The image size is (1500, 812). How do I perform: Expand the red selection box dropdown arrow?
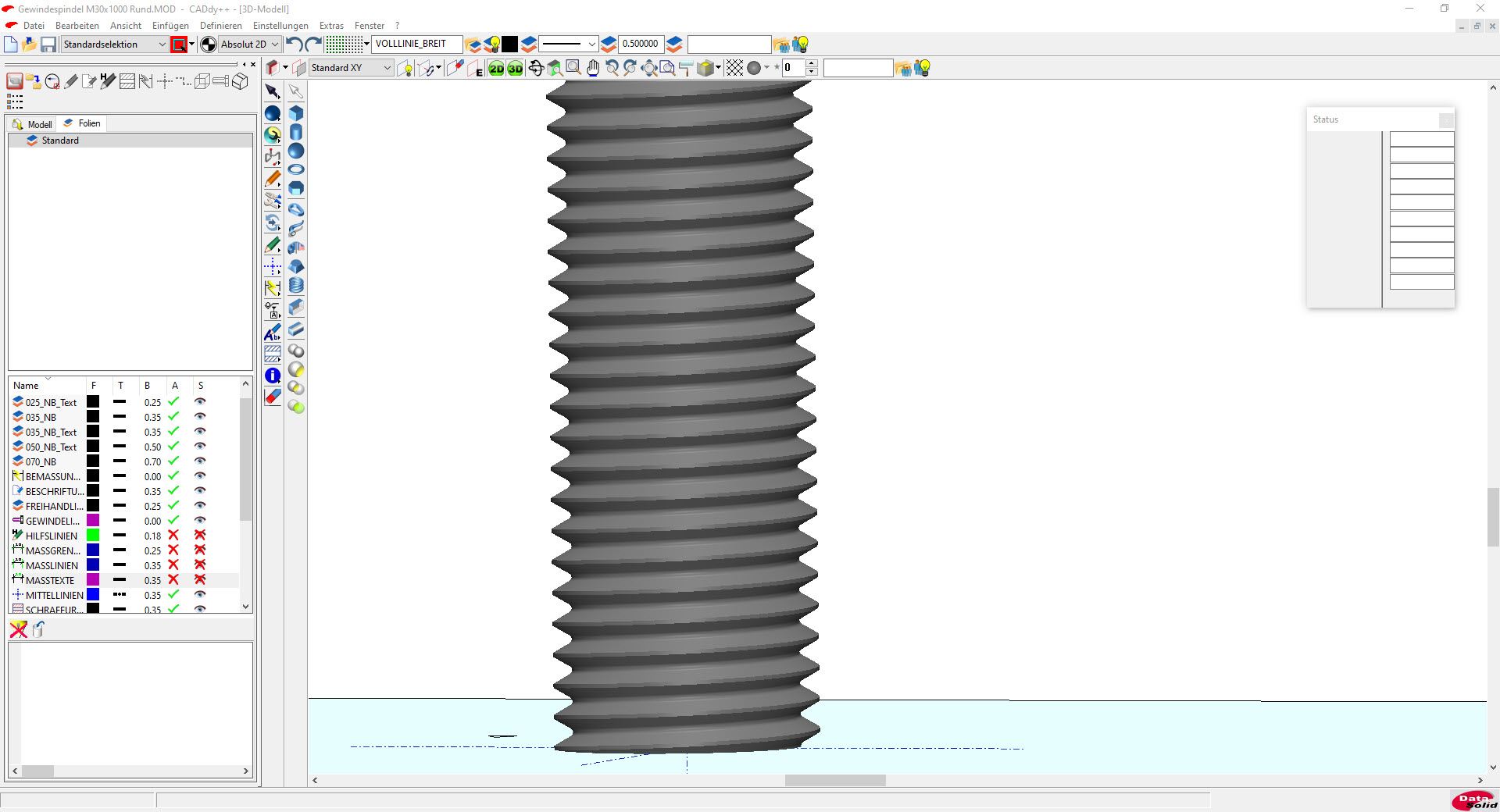click(191, 45)
